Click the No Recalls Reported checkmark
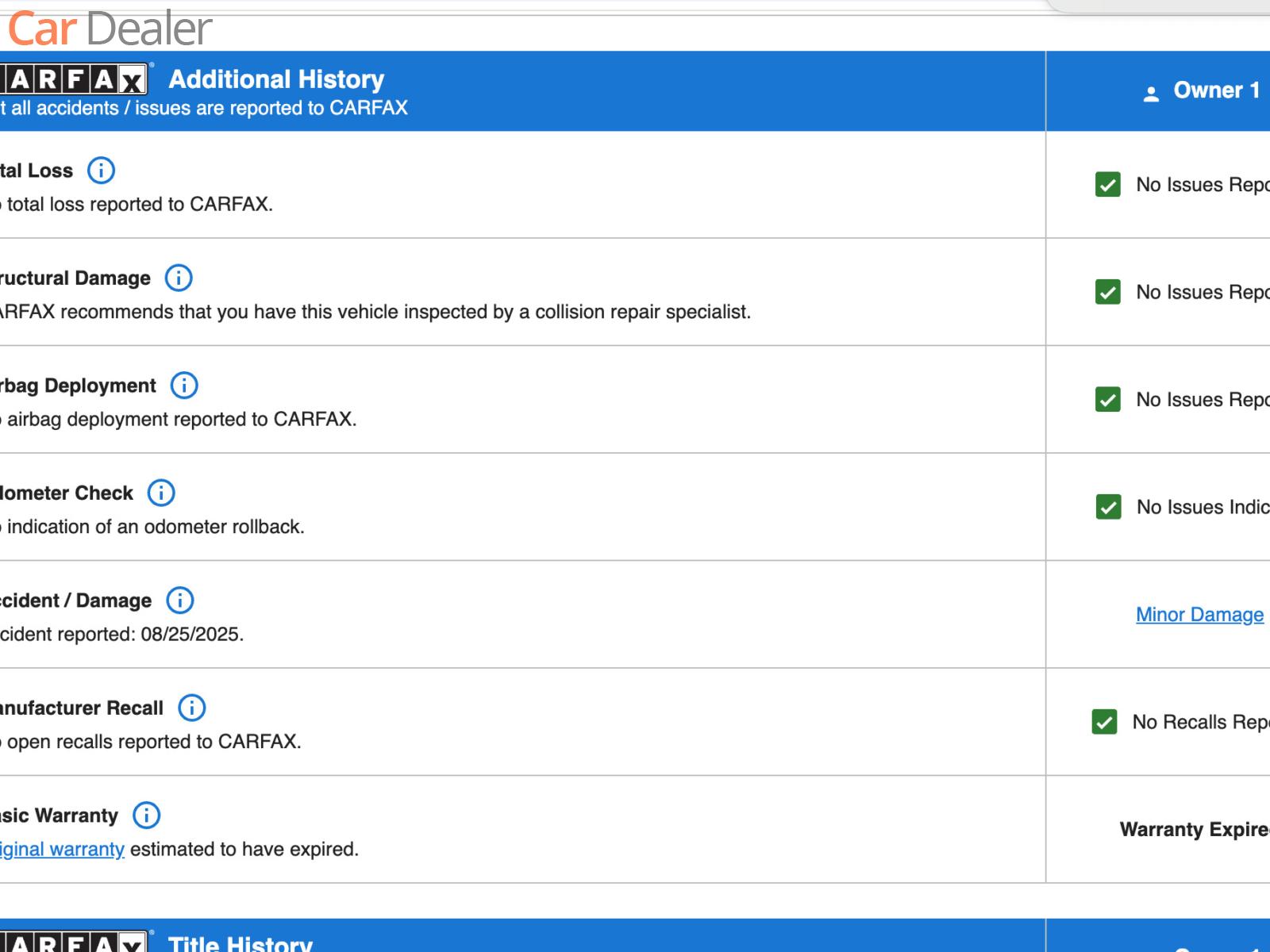1270x952 pixels. [x=1104, y=722]
